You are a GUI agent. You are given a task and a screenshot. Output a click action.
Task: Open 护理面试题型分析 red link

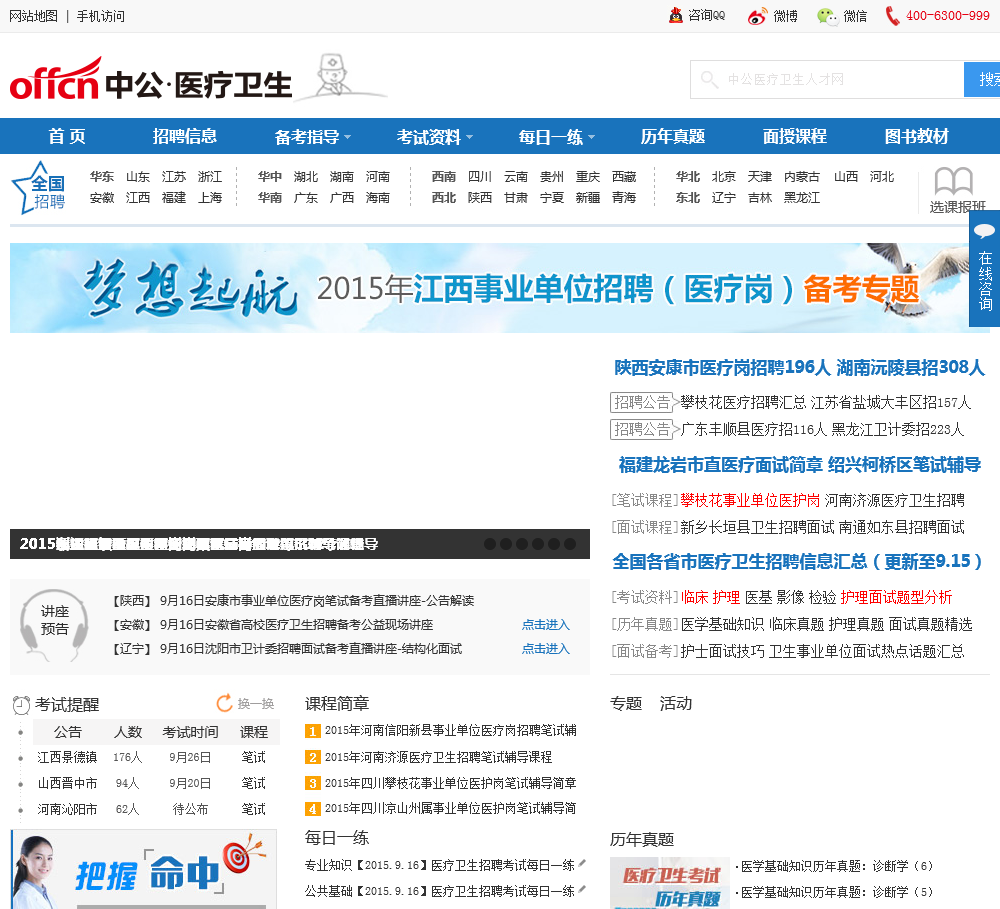coord(896,598)
